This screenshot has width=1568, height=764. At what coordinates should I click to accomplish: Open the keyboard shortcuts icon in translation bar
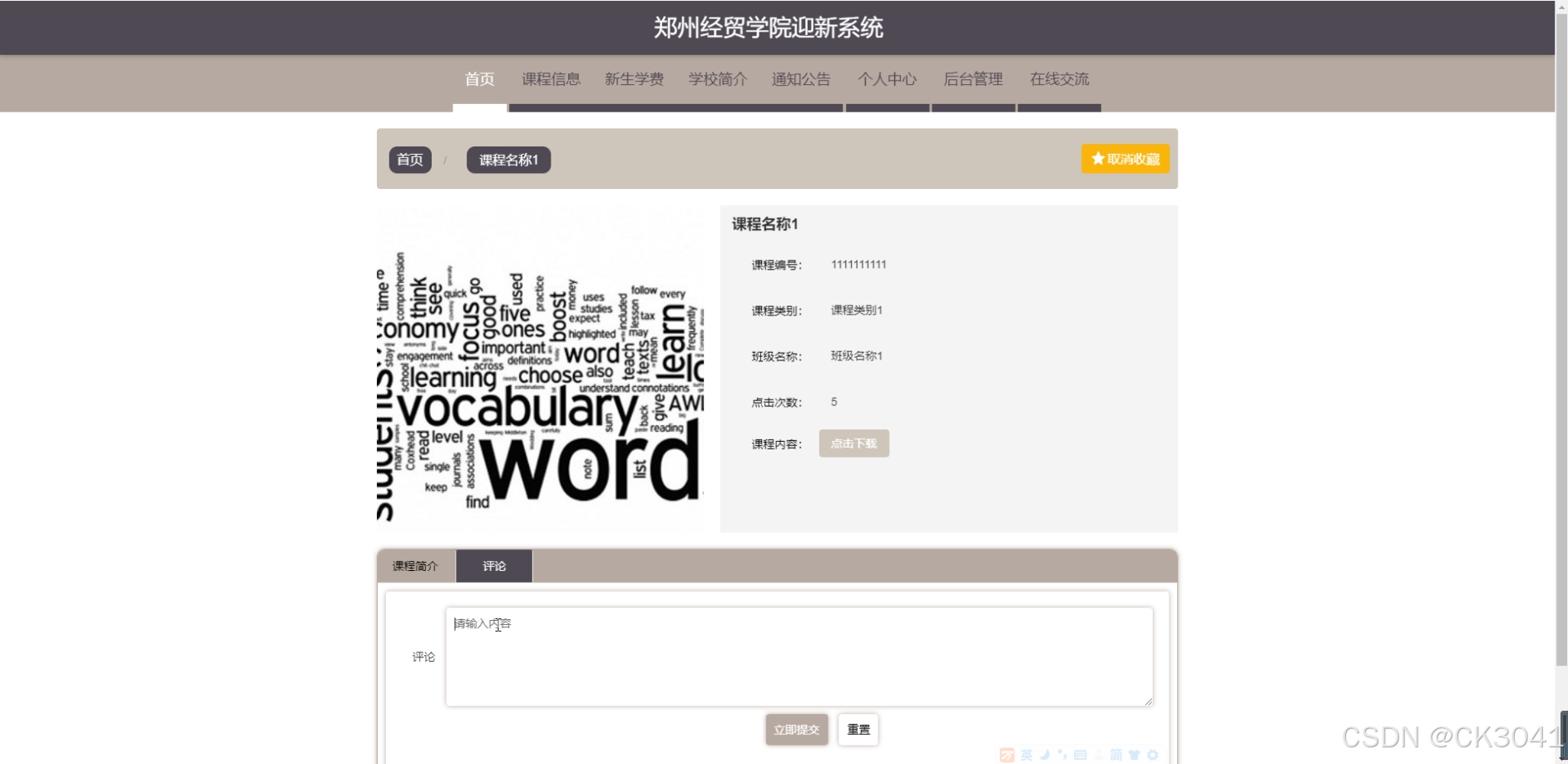point(1081,754)
